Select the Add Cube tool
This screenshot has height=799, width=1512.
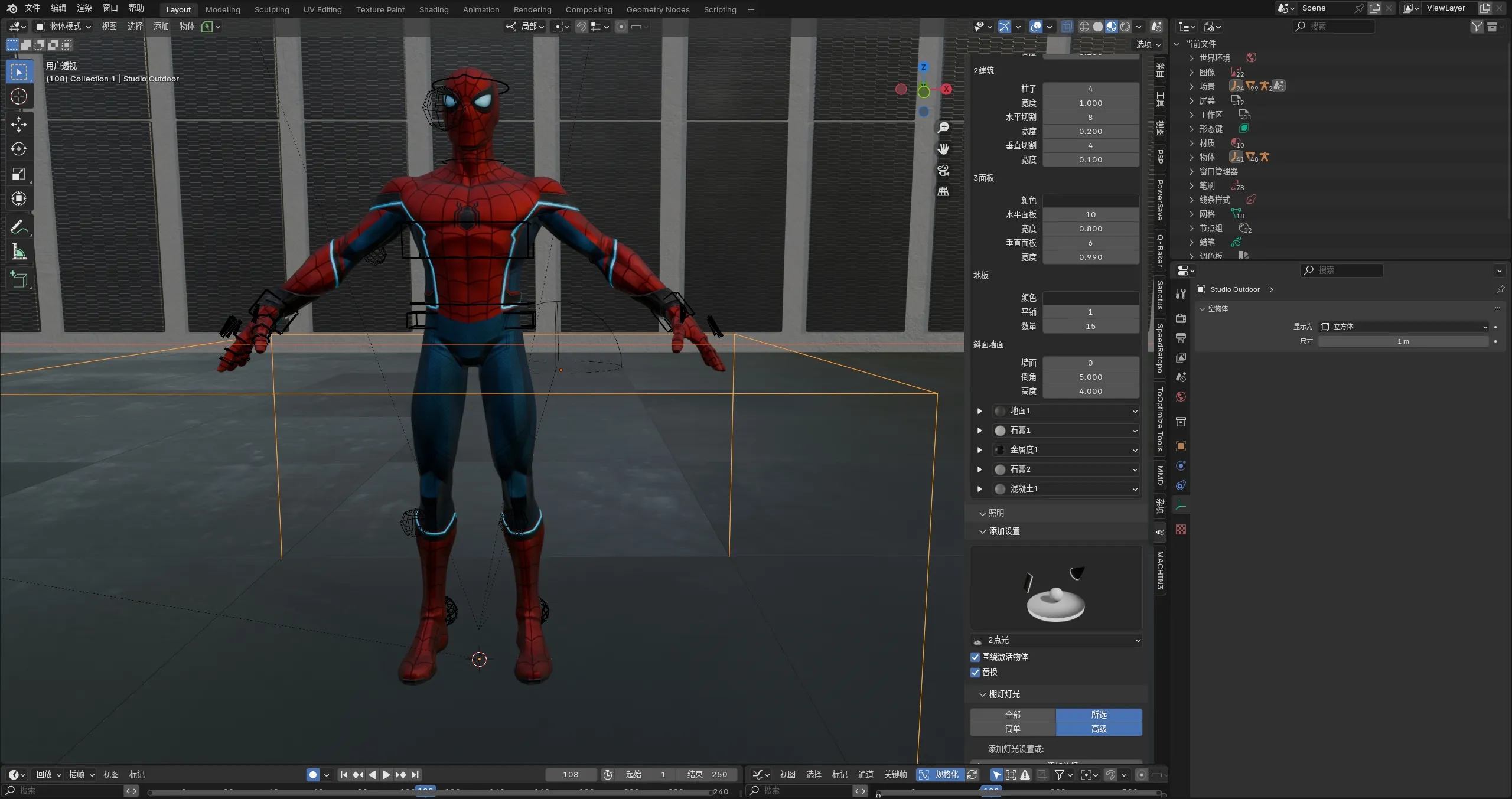point(19,279)
